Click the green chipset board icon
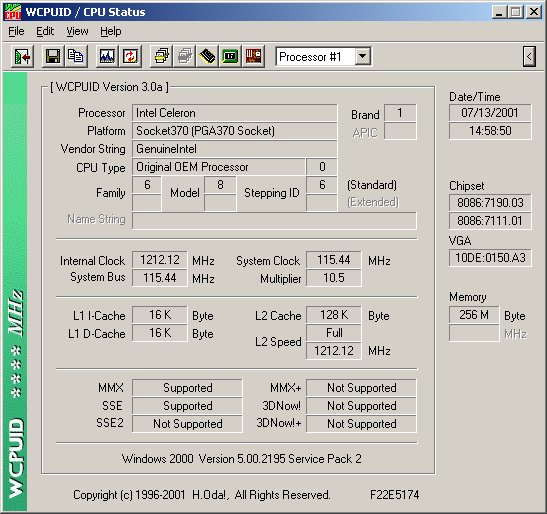 tap(230, 56)
